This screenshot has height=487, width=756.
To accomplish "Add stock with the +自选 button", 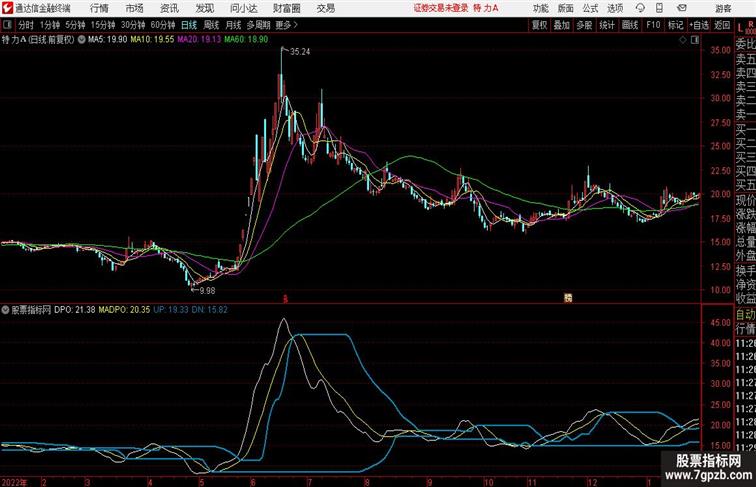I will 699,25.
